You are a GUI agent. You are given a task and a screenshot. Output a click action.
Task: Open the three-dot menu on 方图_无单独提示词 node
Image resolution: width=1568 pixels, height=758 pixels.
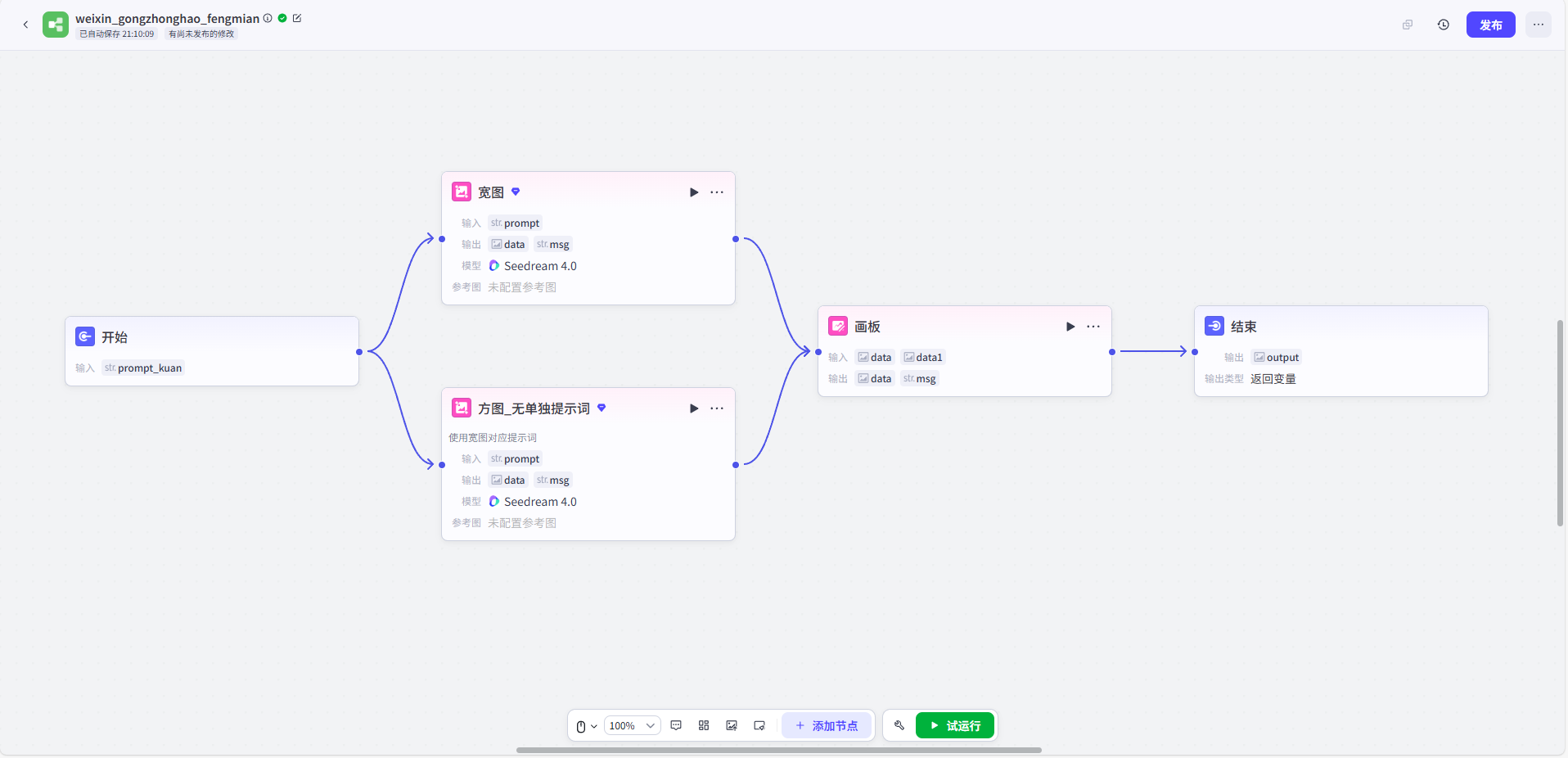click(717, 408)
